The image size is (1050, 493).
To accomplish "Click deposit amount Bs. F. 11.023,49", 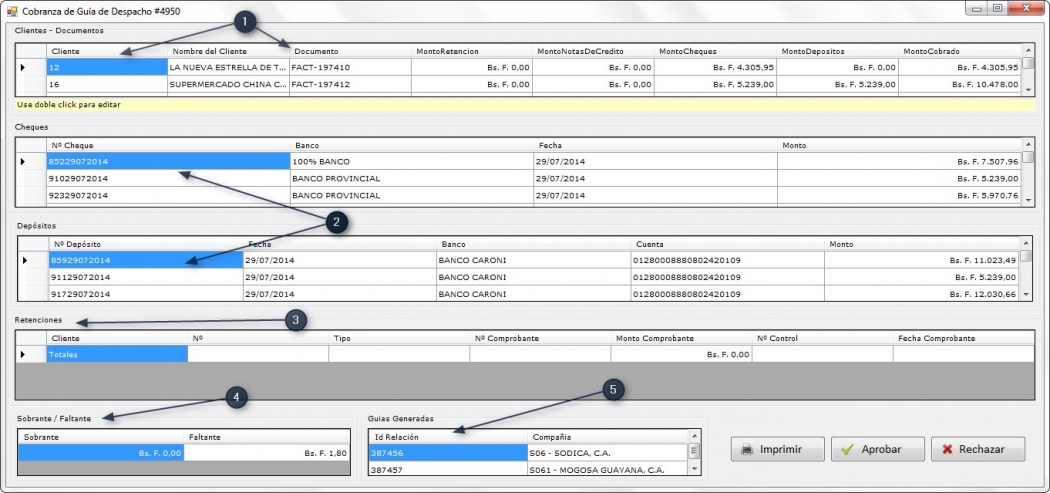I will [921, 260].
